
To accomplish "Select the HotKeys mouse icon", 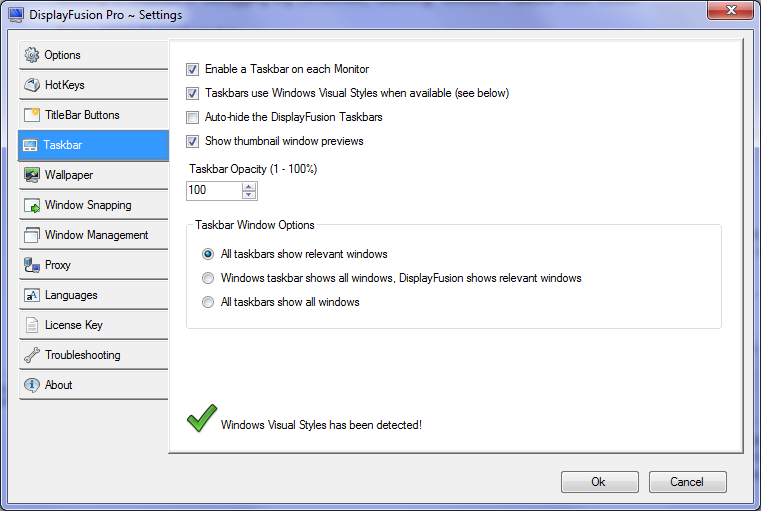I will coord(32,85).
